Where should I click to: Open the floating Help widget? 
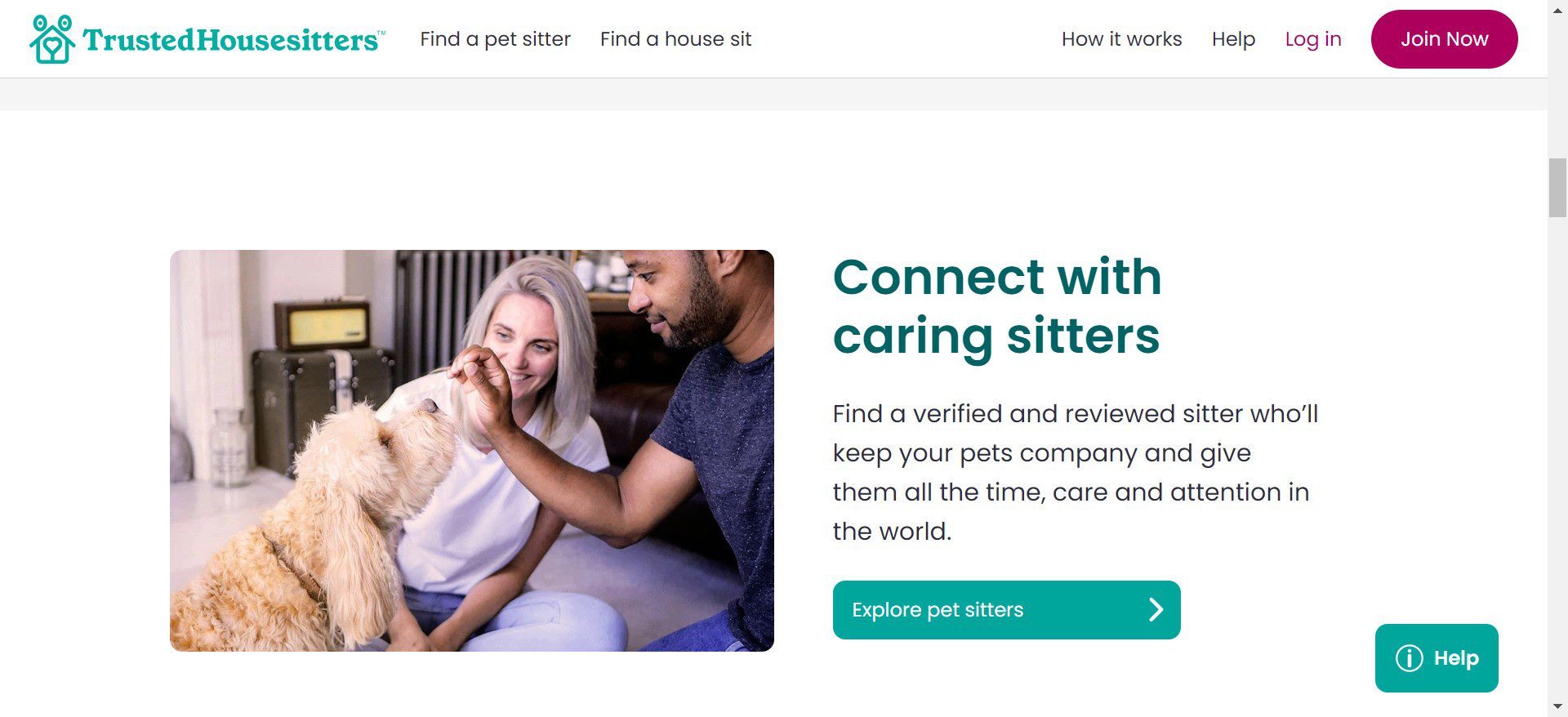click(x=1437, y=658)
